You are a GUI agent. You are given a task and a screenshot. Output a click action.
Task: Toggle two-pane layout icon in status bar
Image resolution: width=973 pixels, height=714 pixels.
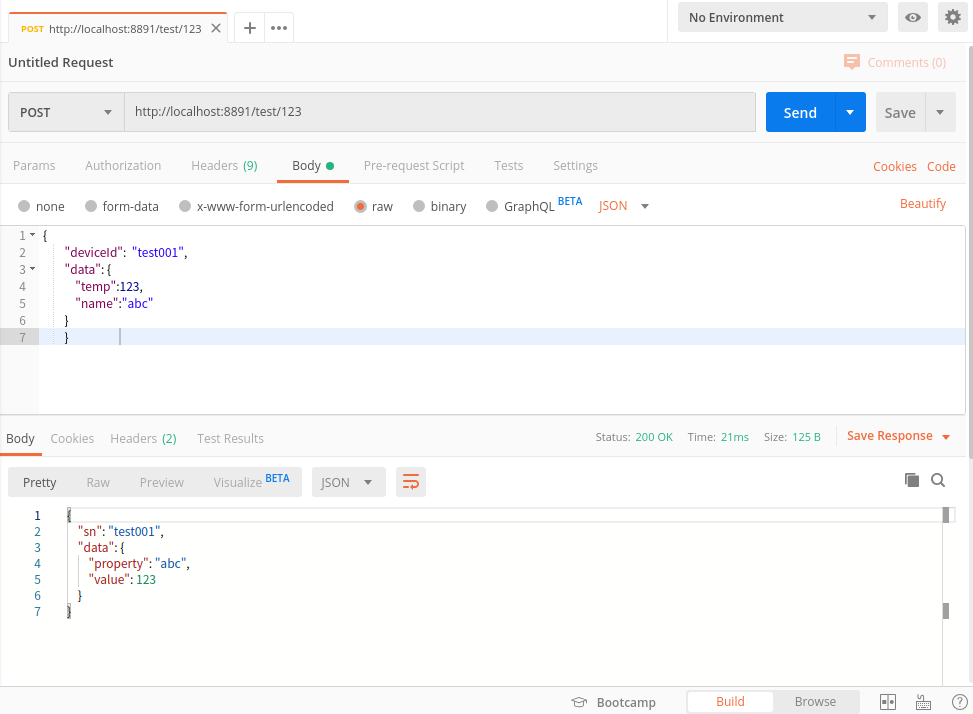pyautogui.click(x=888, y=702)
